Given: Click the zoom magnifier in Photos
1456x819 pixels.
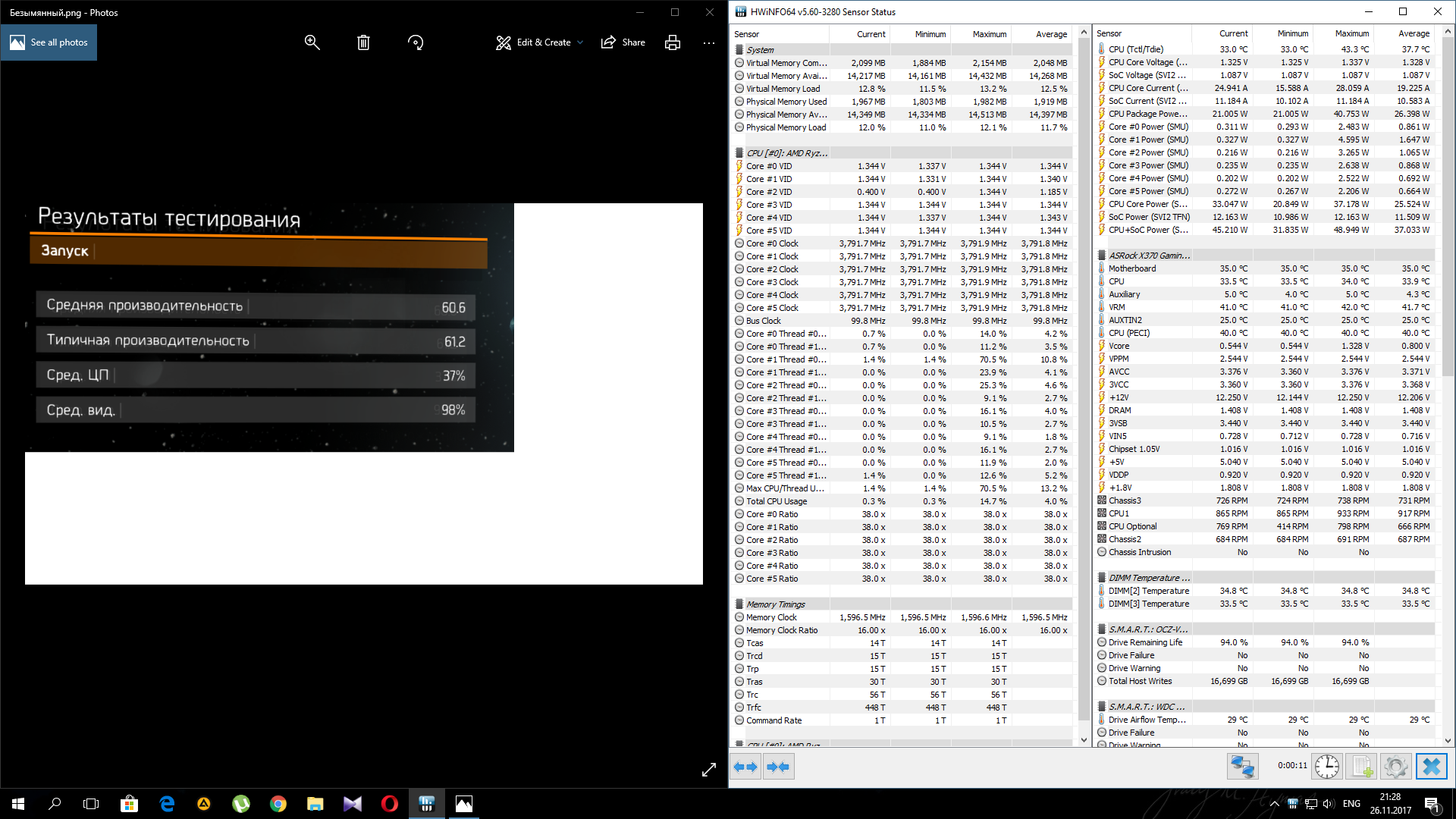Looking at the screenshot, I should [312, 42].
